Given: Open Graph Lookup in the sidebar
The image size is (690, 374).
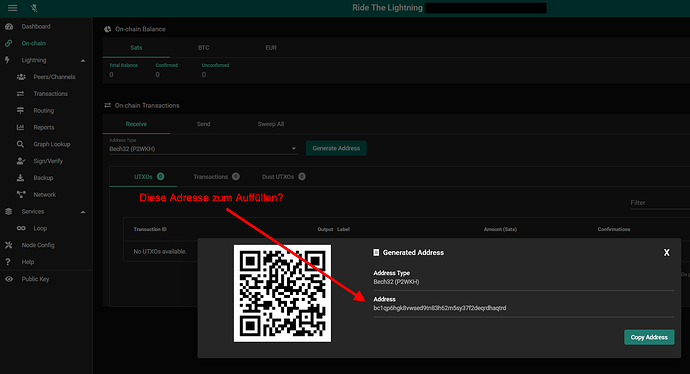Looking at the screenshot, I should (51, 144).
